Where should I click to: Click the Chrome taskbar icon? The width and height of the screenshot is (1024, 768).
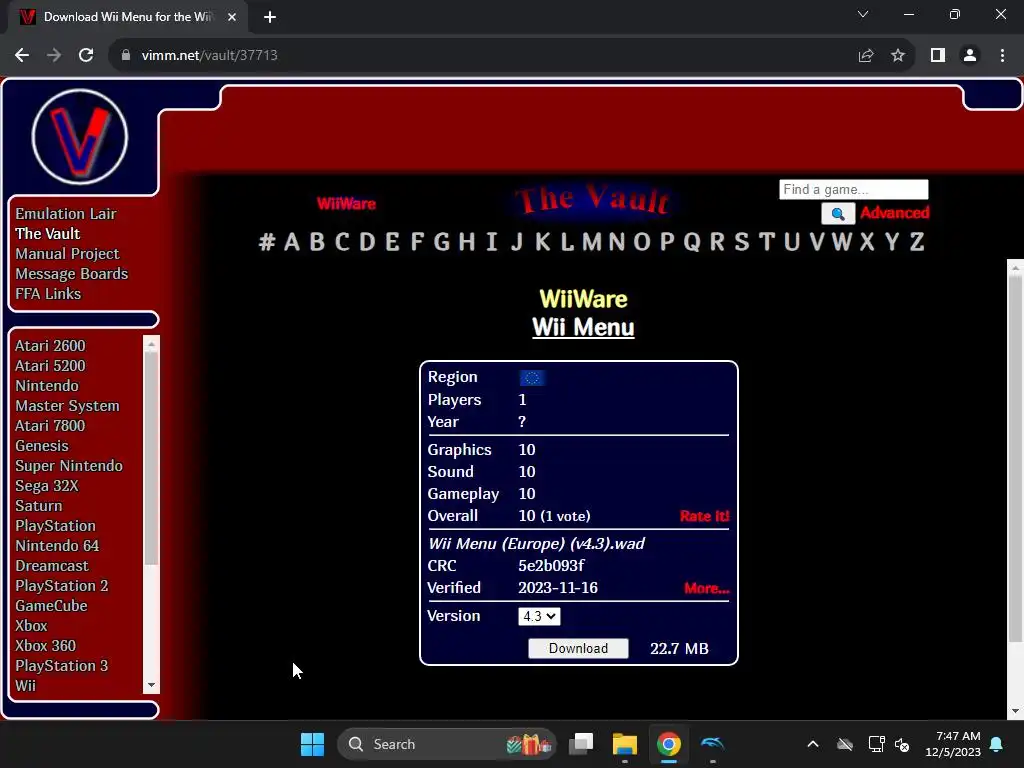(x=669, y=744)
